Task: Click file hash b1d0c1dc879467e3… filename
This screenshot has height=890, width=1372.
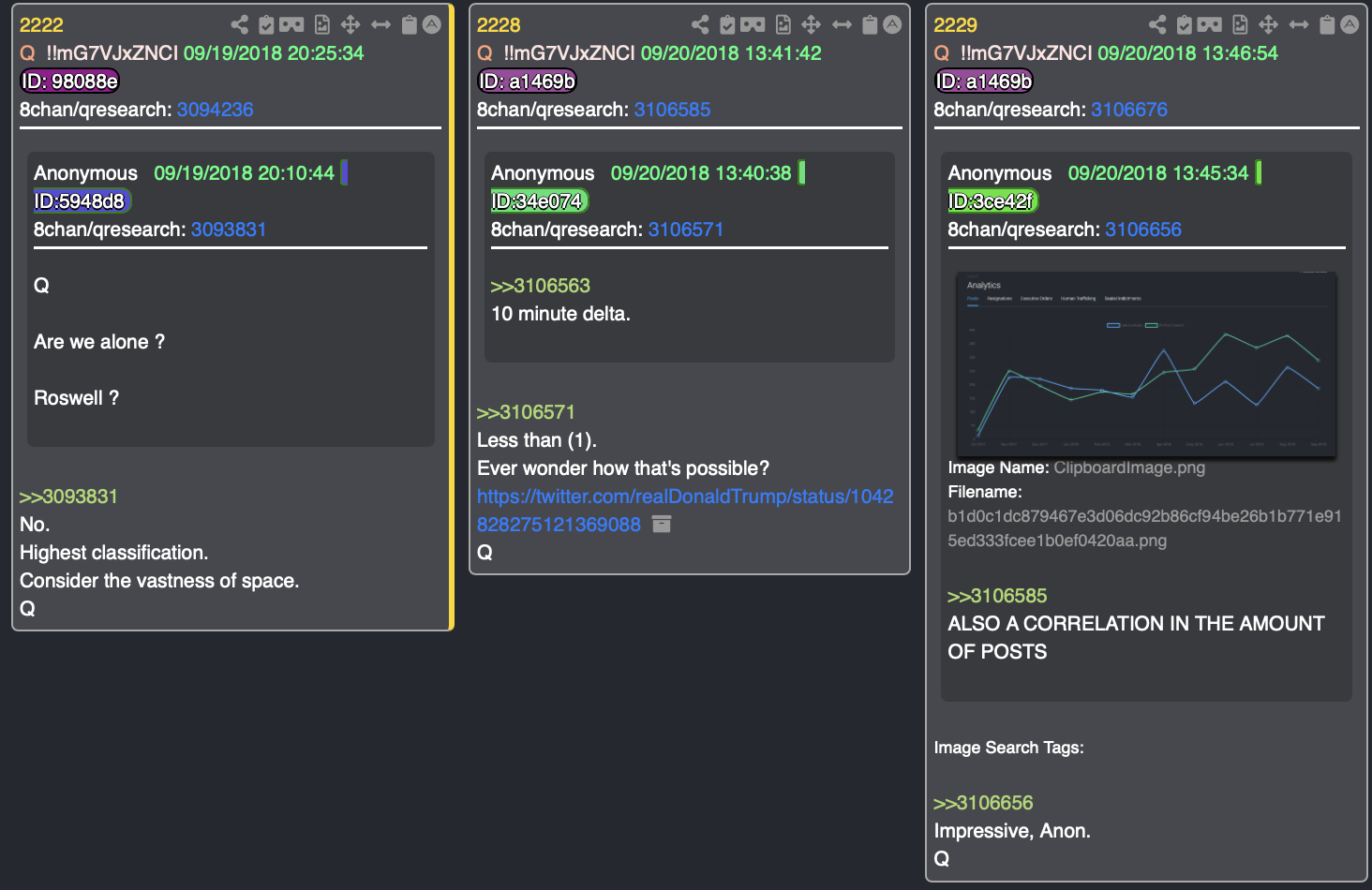Action: pyautogui.click(x=1145, y=528)
